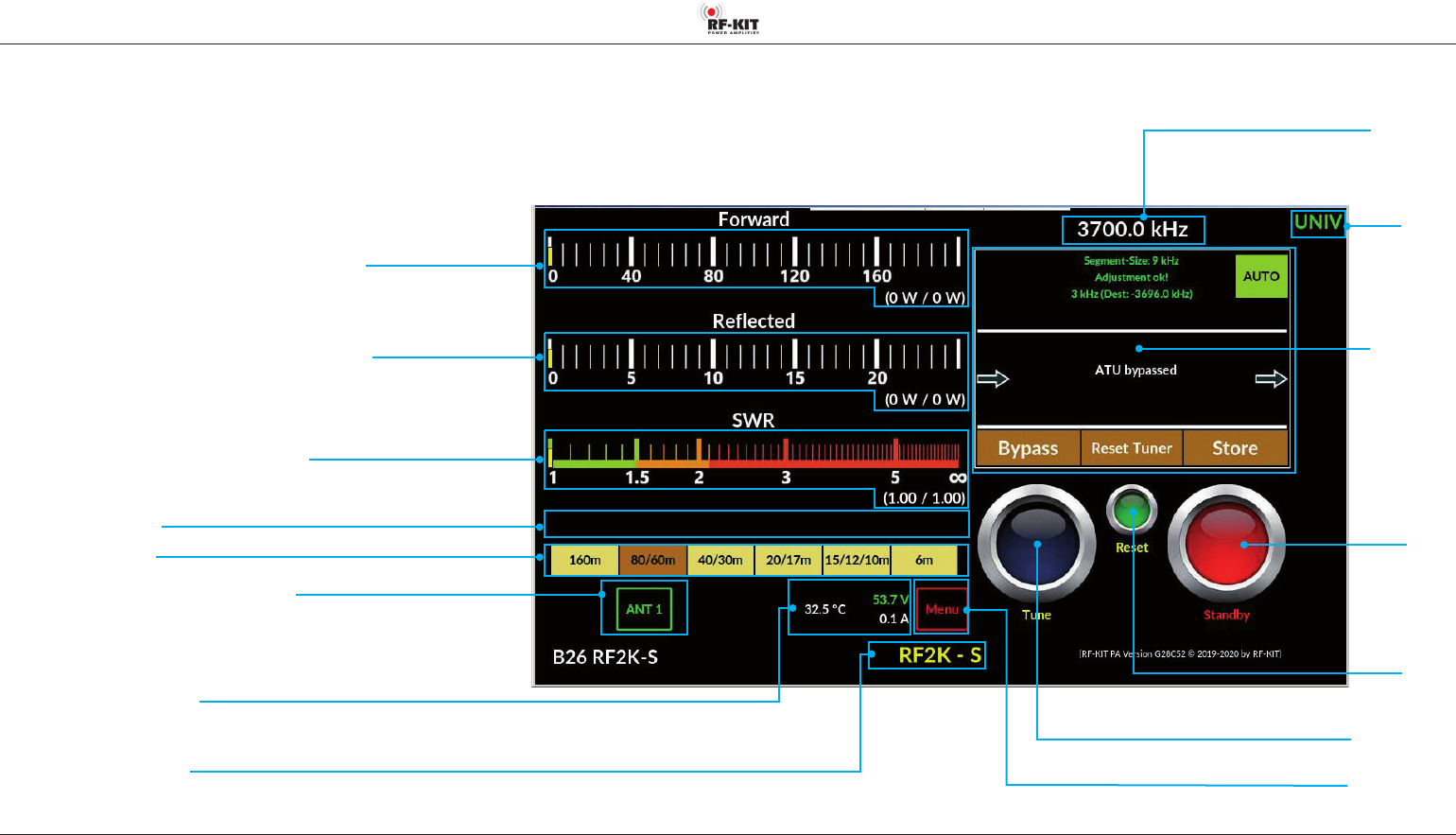The height and width of the screenshot is (835, 1456).
Task: Click the Store button
Action: [1235, 448]
